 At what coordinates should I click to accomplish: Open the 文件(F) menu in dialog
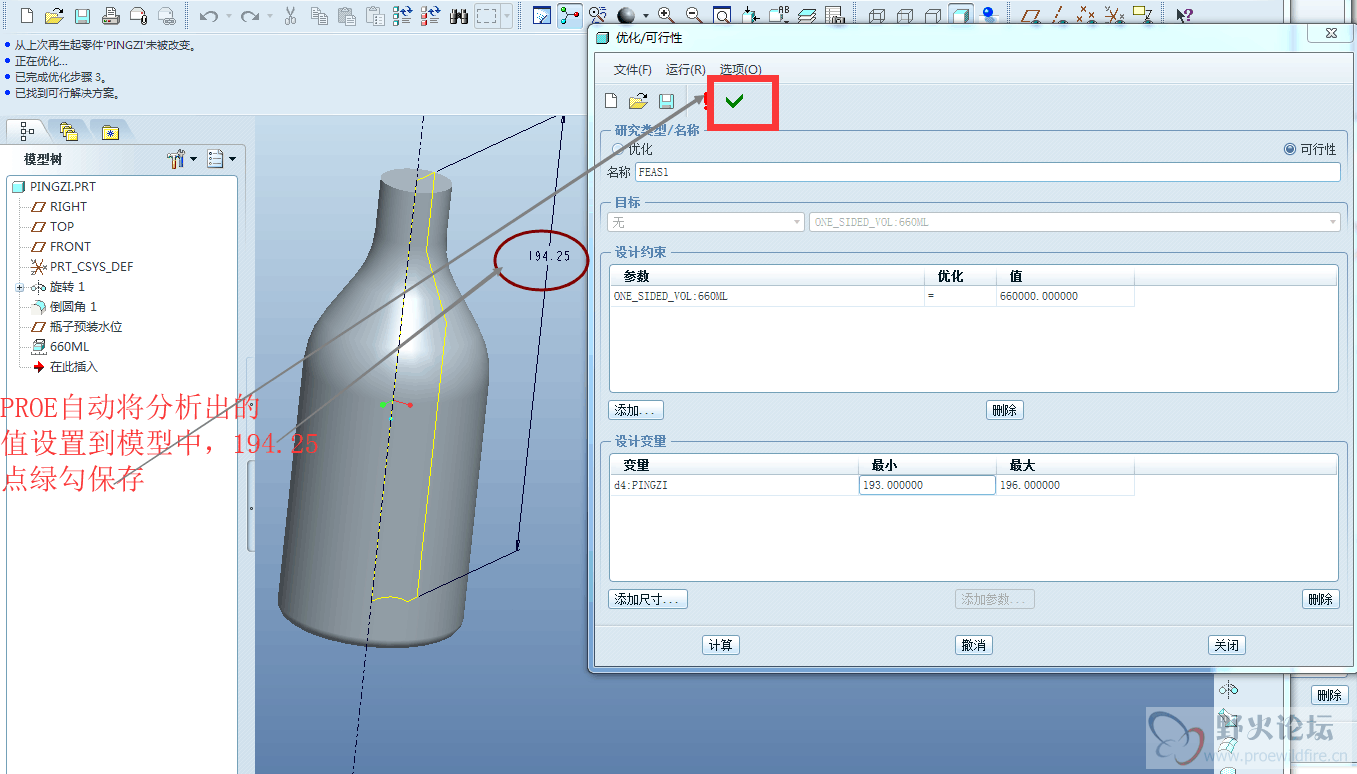[x=632, y=70]
